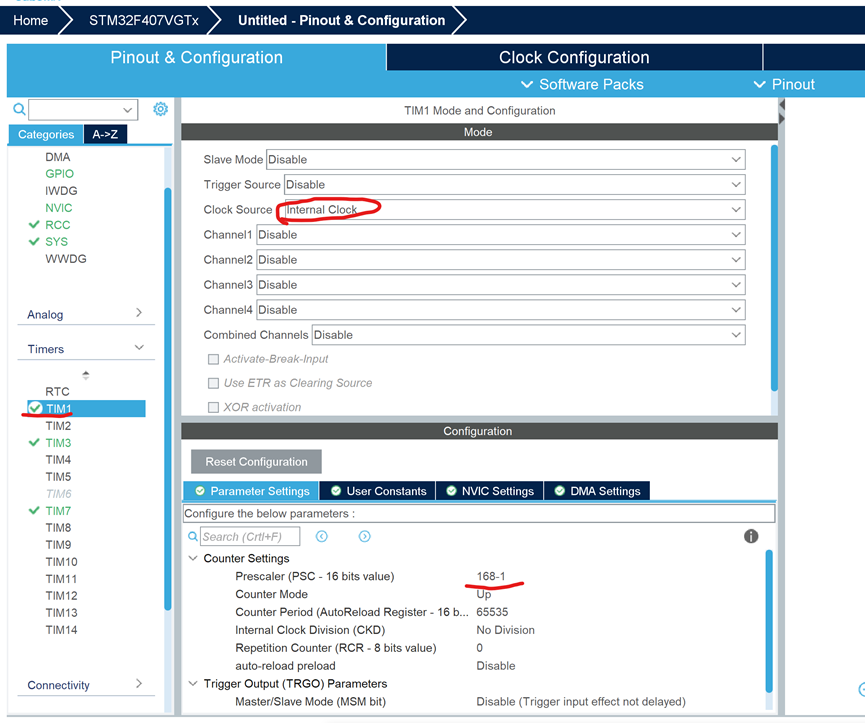
Task: Click the auto-reload preload value Disable
Action: [495, 666]
